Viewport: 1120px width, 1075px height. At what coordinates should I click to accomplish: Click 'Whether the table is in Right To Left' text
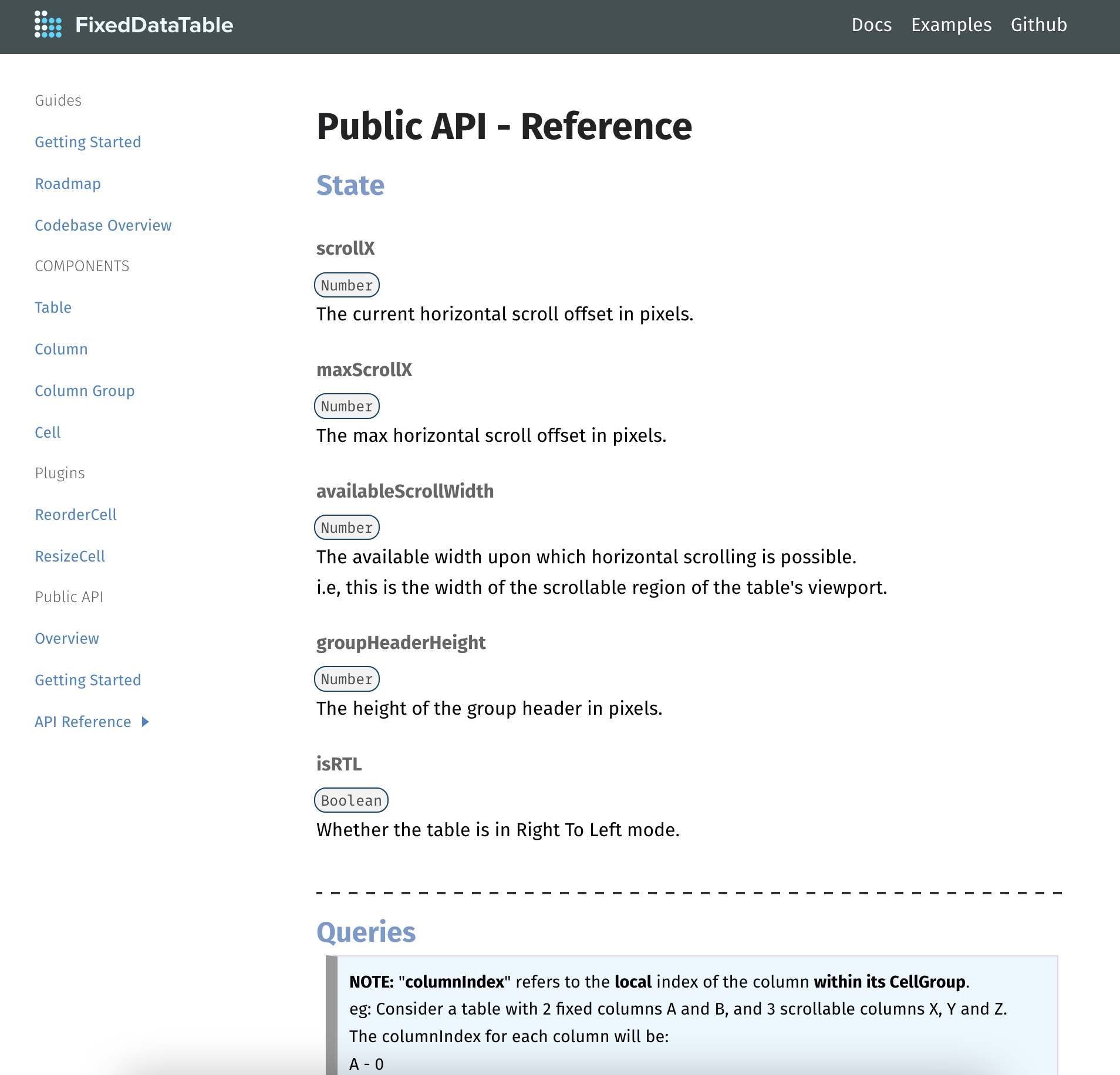498,830
